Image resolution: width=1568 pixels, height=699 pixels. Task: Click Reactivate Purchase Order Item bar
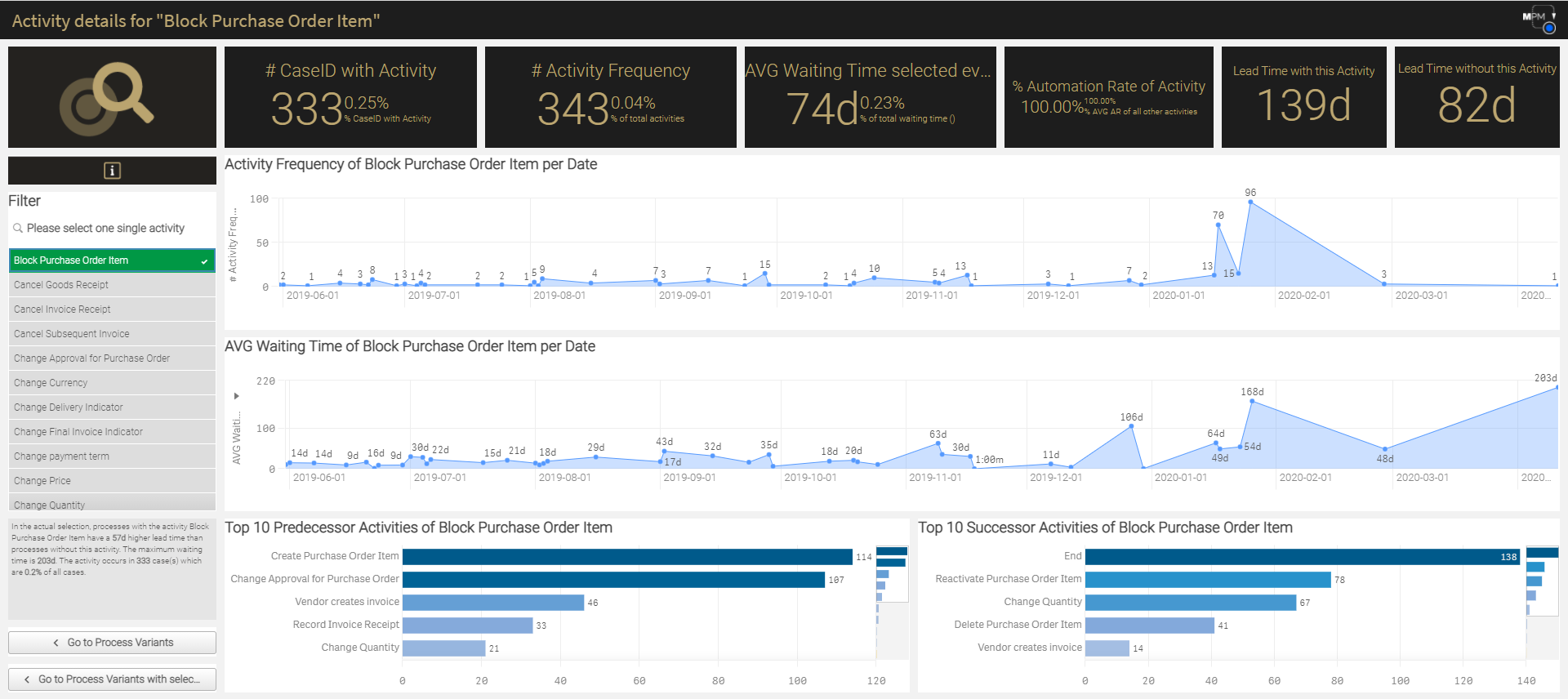click(1208, 580)
